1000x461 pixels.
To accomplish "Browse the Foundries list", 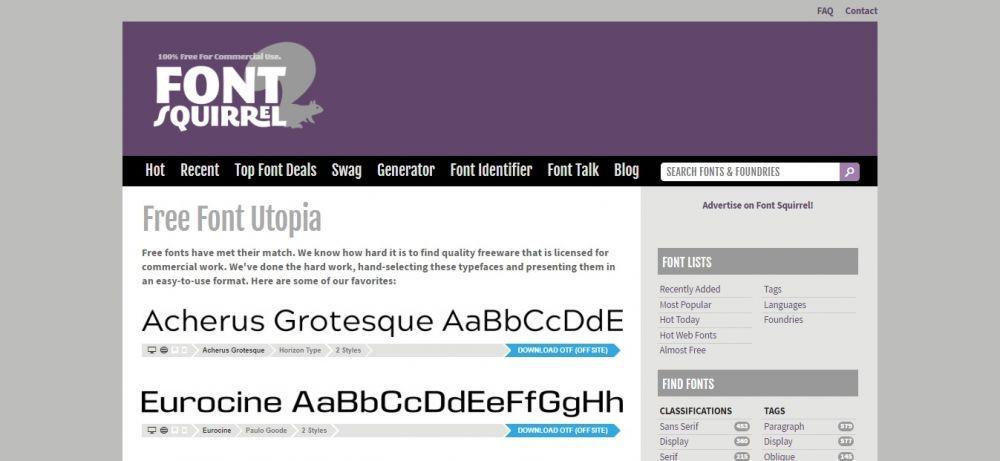I will [783, 319].
